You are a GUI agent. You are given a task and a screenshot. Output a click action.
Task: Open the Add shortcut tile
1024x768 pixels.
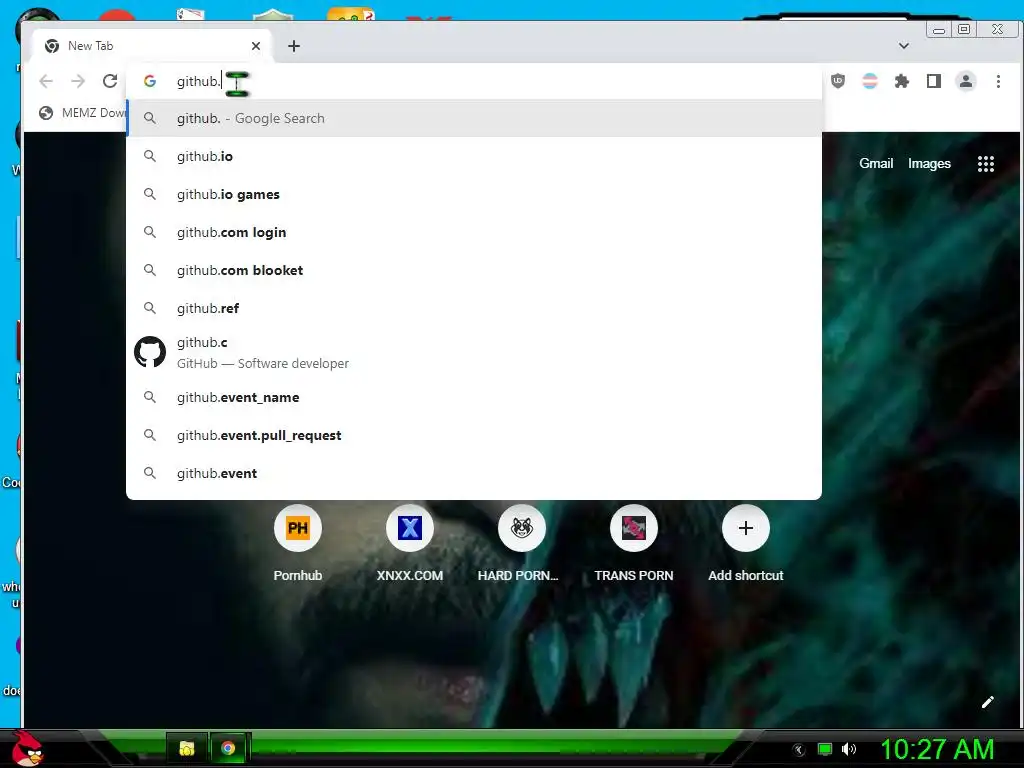click(x=746, y=544)
